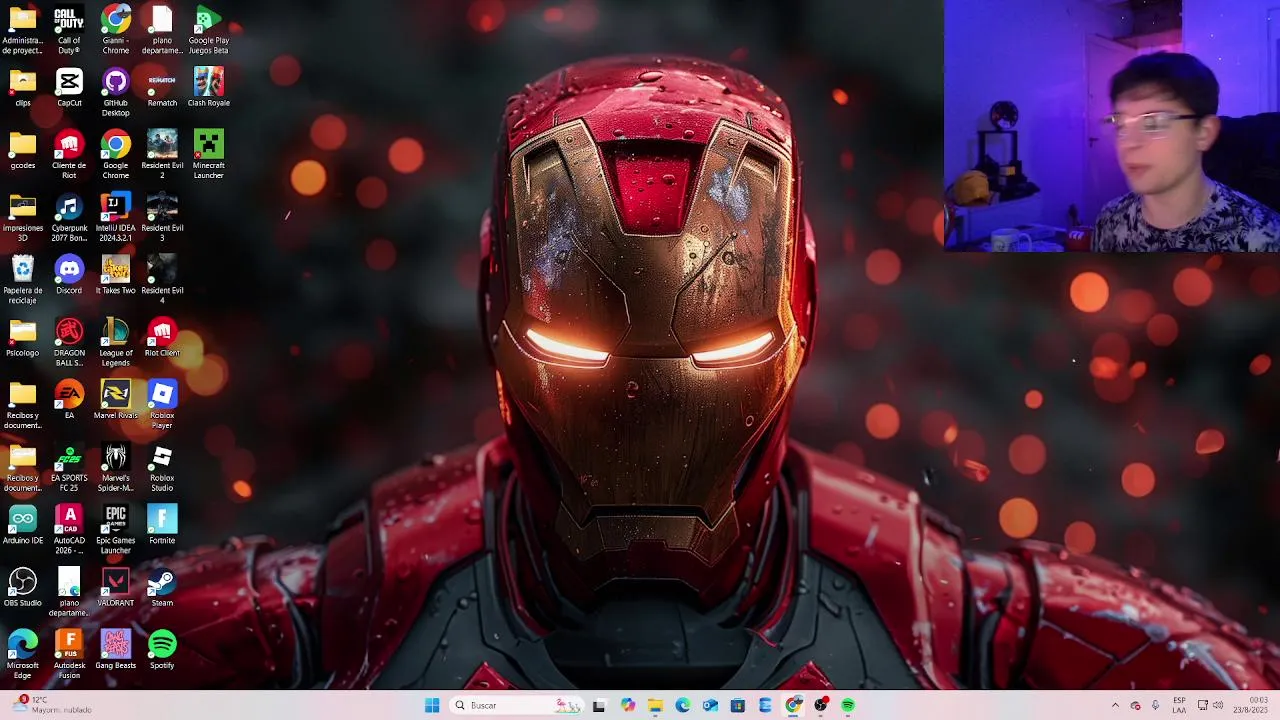Select the Resident Evil 4 icon
This screenshot has height=720, width=1280.
(x=162, y=280)
